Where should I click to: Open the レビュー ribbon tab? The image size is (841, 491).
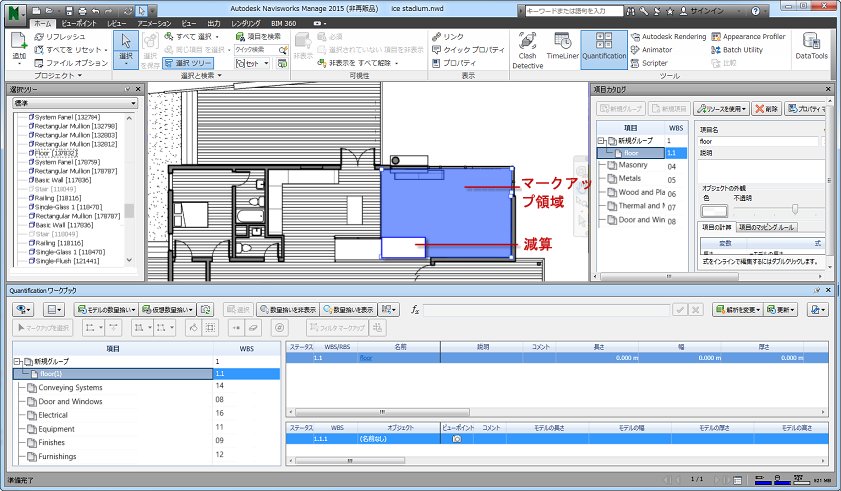point(116,24)
